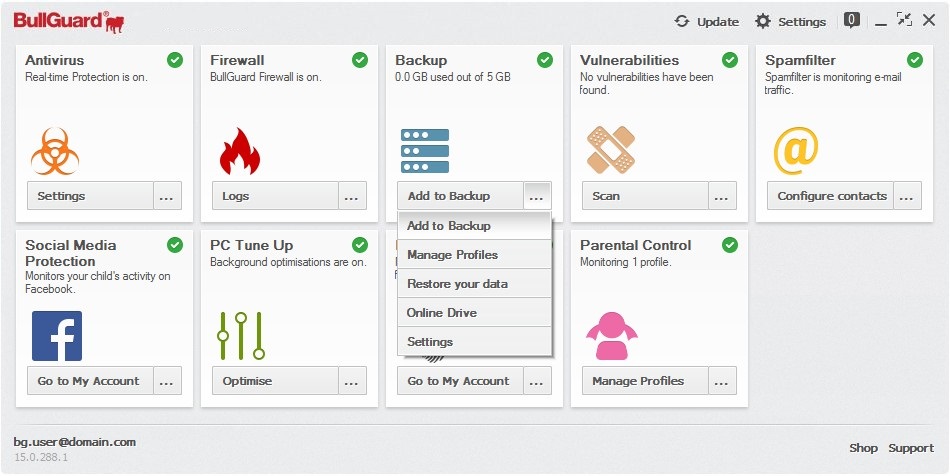Click the Firewall green status checkmark
This screenshot has width=950, height=476.
360,60
